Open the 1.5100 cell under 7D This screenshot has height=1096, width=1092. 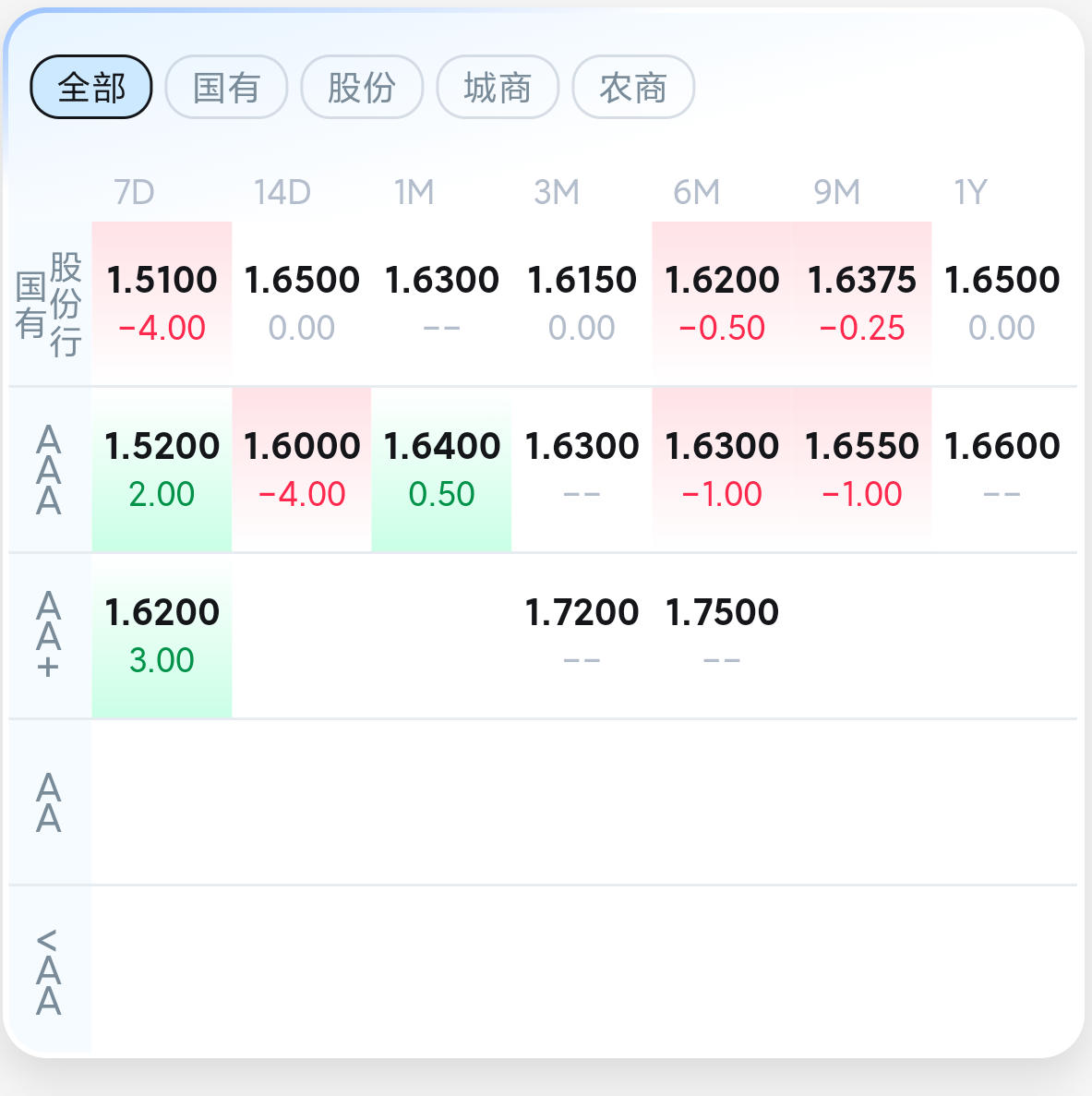[162, 304]
